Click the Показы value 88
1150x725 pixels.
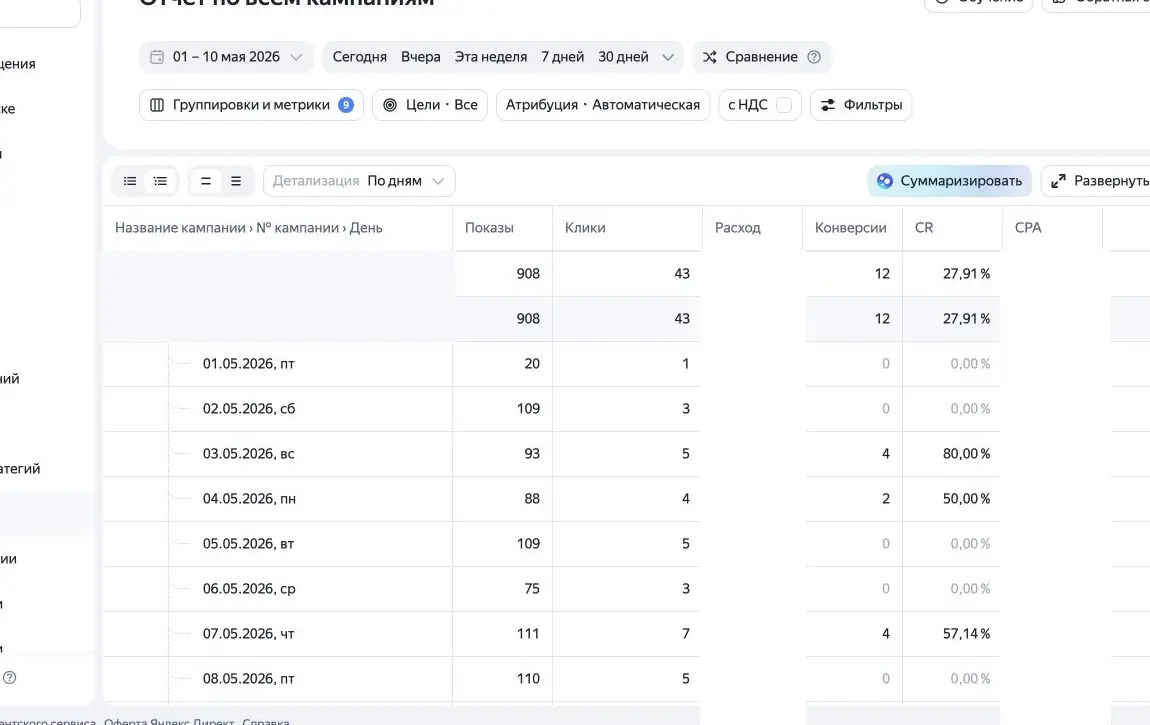tap(532, 499)
